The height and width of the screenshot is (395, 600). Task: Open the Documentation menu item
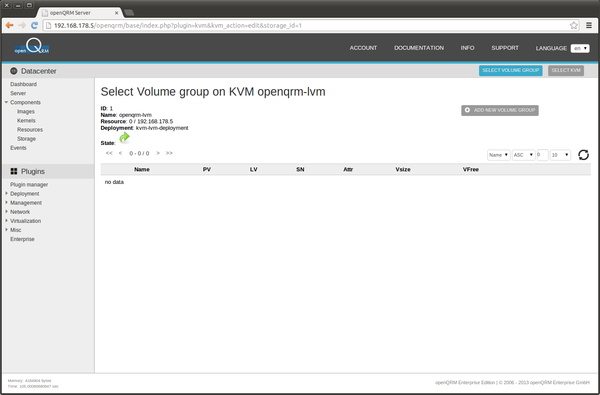coord(419,48)
